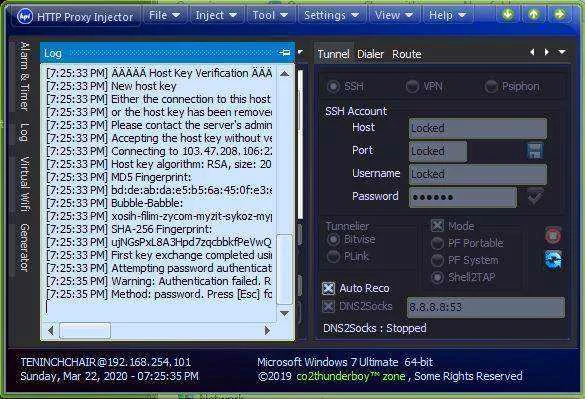
Task: Click the right tab-scroll arrow in the tunnel panel
Action: click(x=546, y=52)
